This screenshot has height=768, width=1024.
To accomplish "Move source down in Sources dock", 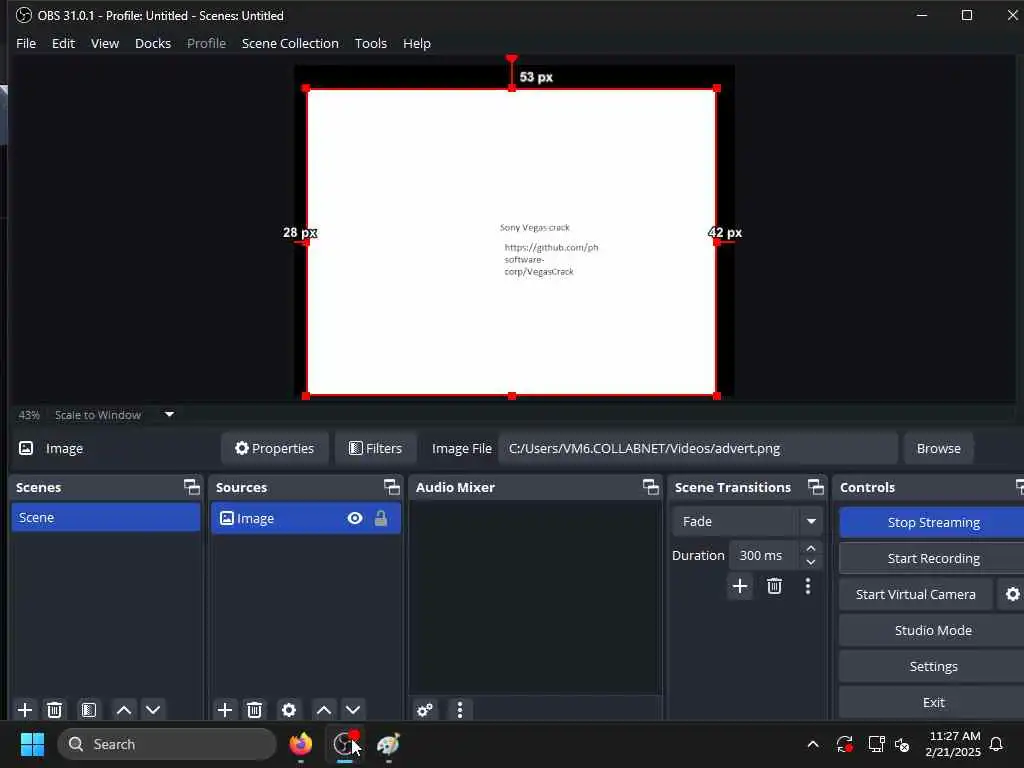I will [x=353, y=709].
